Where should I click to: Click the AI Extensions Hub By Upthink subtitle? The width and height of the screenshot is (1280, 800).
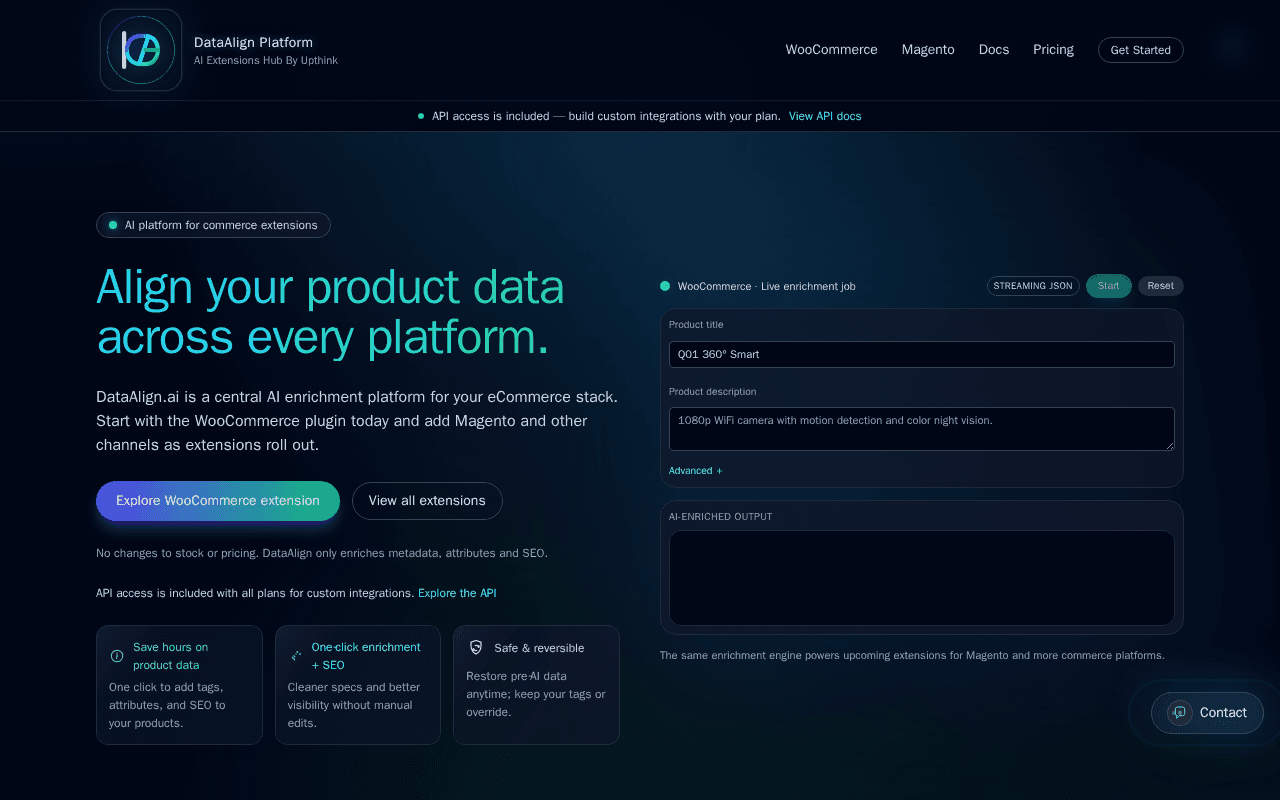pos(266,61)
